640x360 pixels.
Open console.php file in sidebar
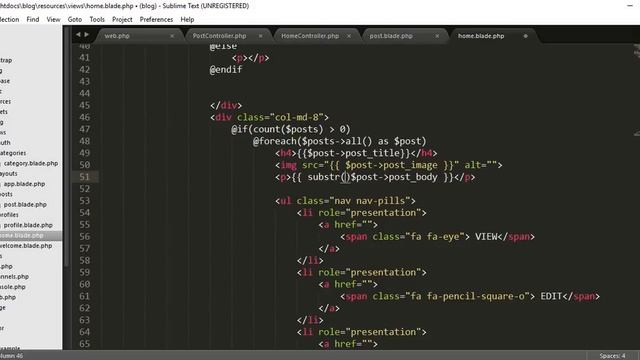13,287
